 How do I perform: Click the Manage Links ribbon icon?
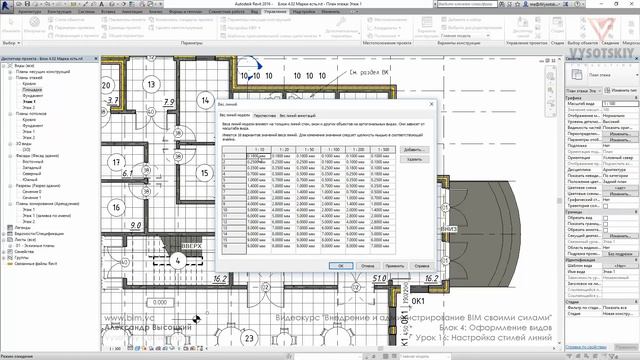(x=522, y=22)
